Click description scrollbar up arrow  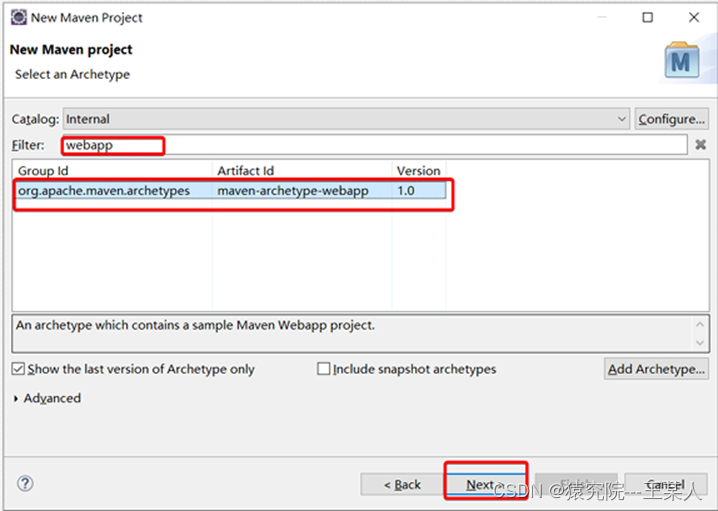click(x=700, y=325)
